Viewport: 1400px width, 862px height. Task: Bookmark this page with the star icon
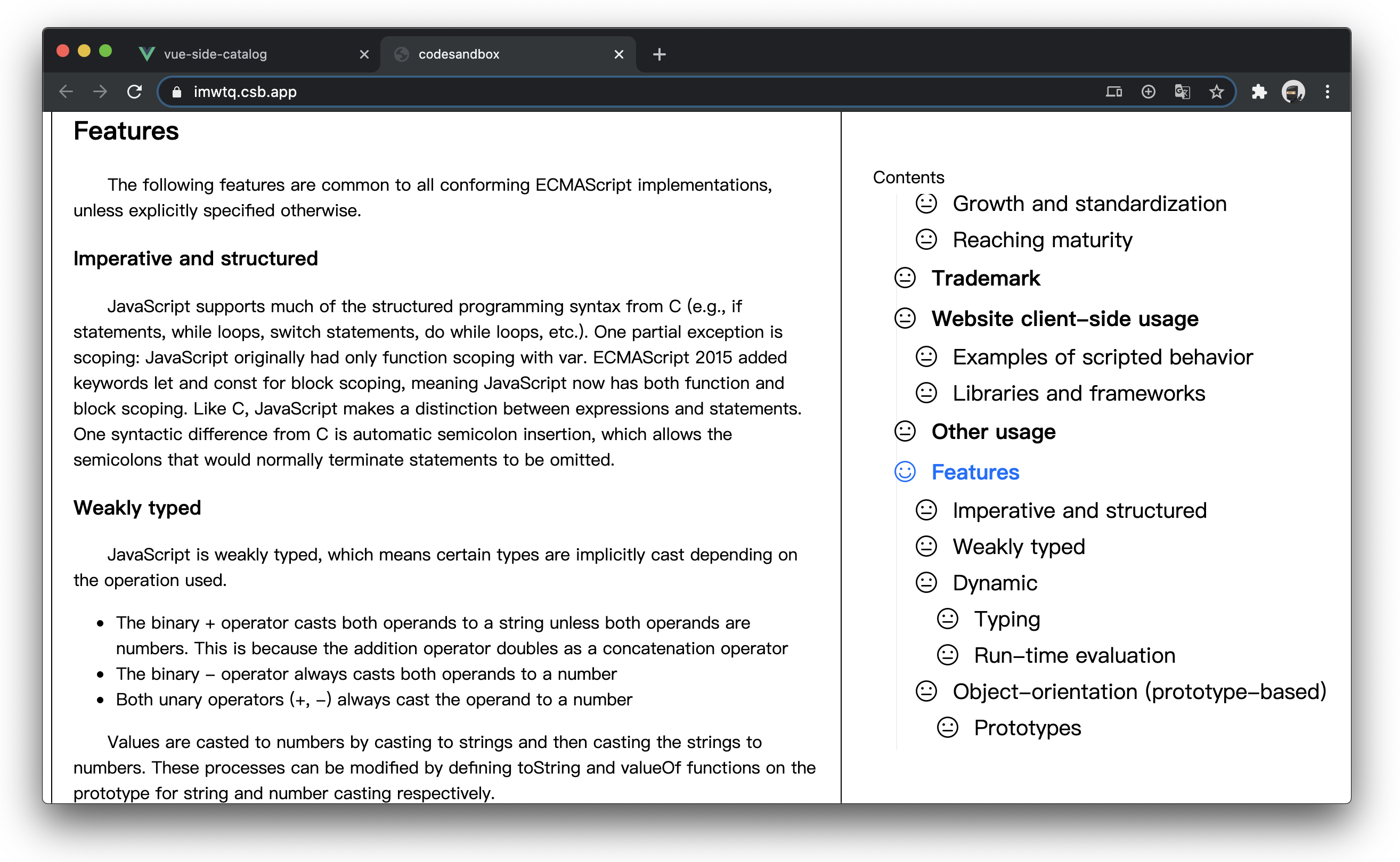(1216, 92)
